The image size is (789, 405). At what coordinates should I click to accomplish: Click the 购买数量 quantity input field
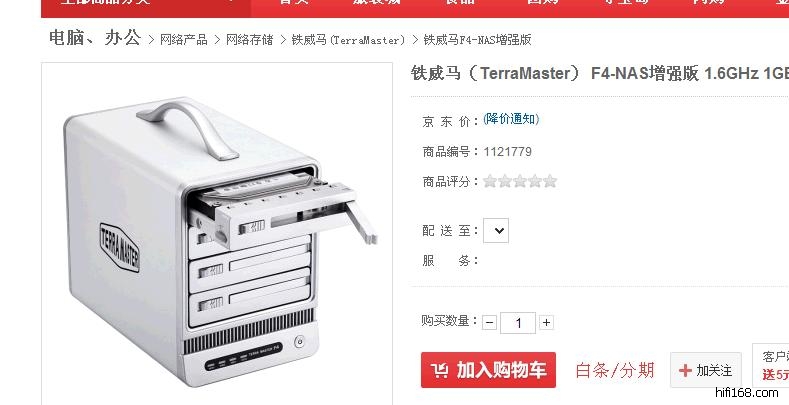(x=518, y=322)
